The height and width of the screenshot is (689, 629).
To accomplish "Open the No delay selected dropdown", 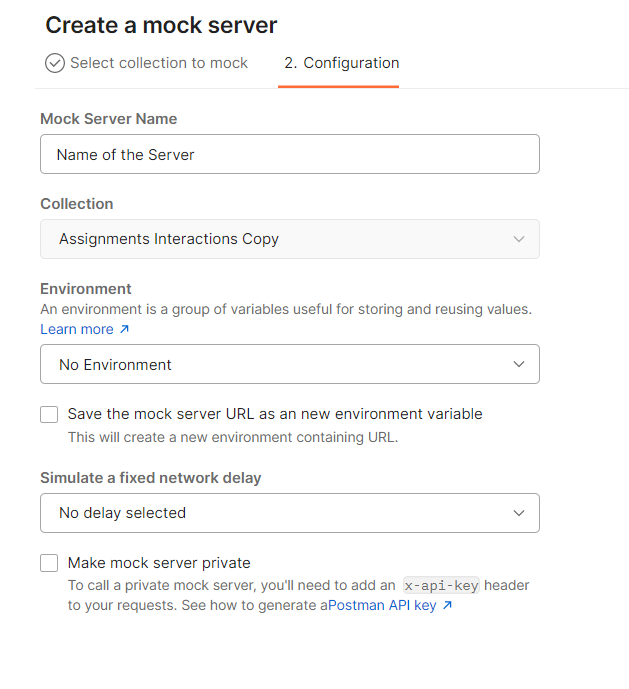I will [289, 513].
